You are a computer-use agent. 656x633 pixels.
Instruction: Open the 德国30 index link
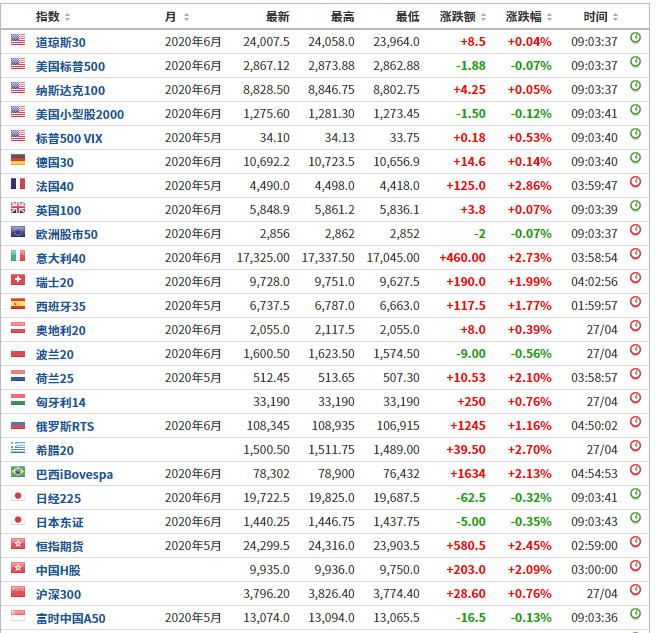pyautogui.click(x=55, y=162)
